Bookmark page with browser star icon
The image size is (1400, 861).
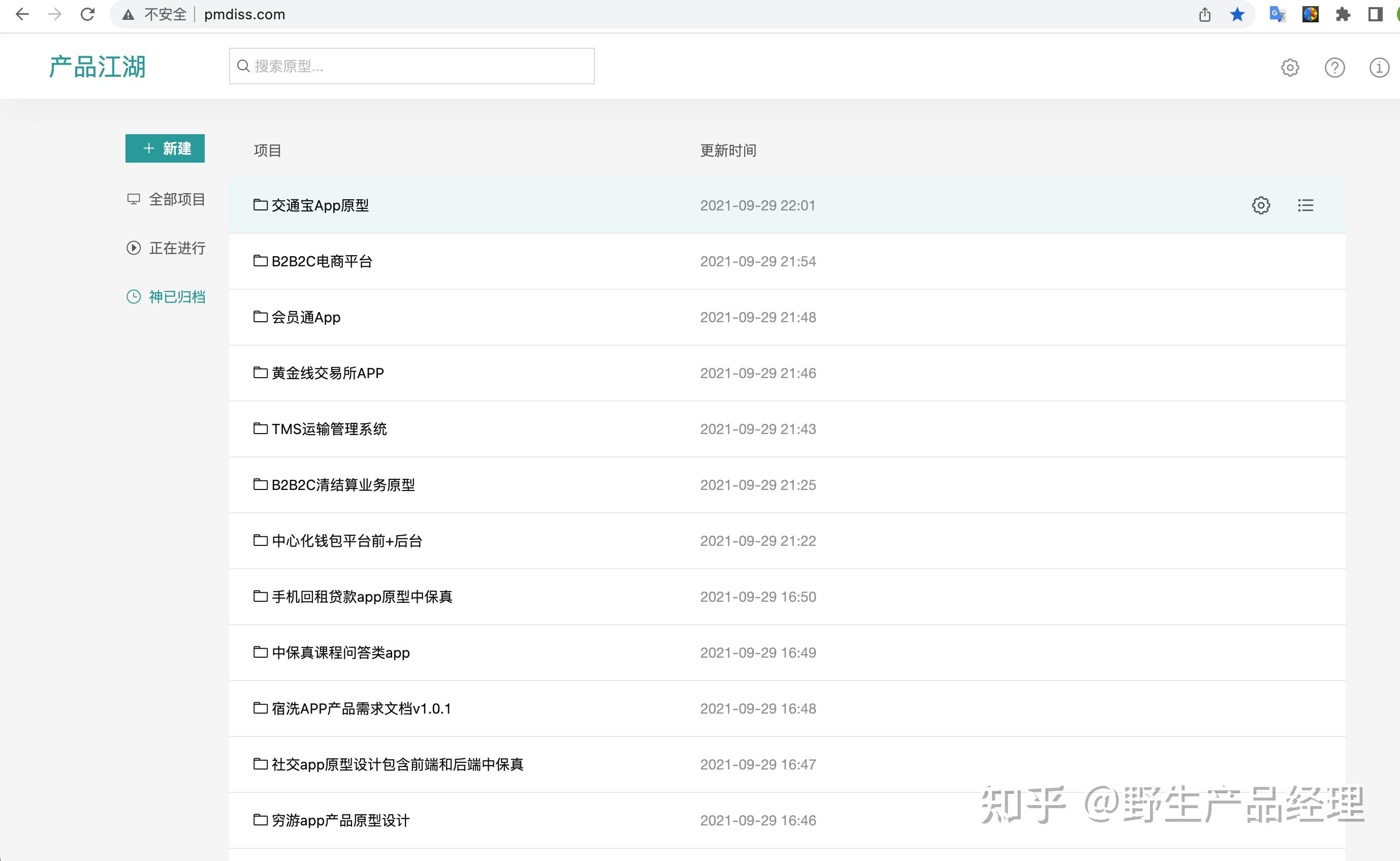1236,14
